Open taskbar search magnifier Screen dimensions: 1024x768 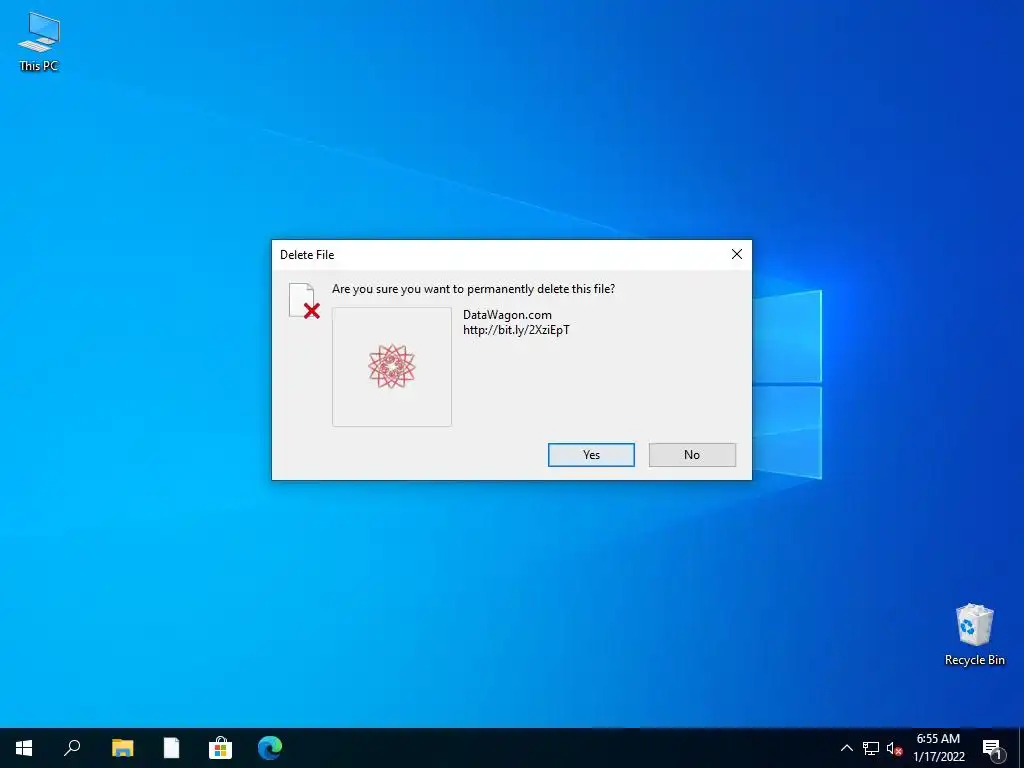[72, 748]
